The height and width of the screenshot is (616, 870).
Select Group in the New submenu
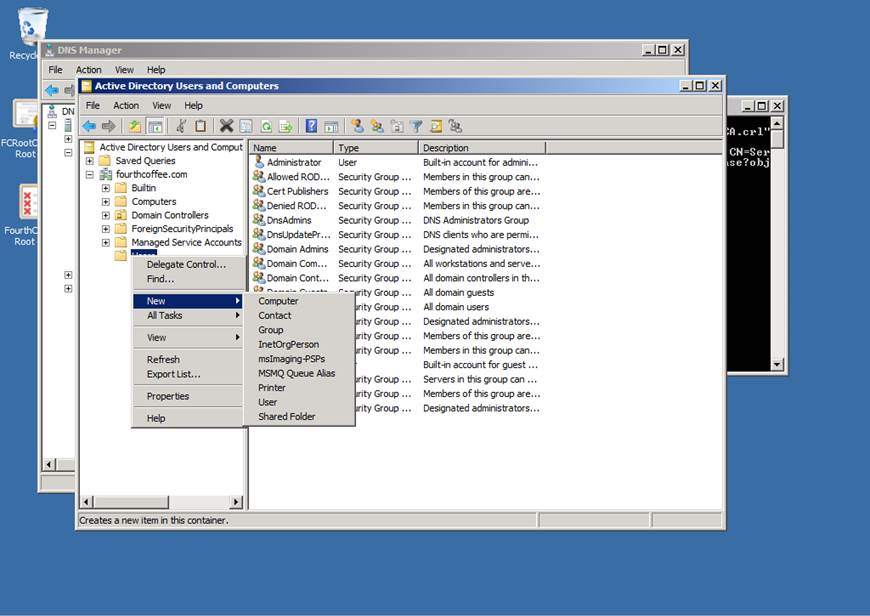[x=270, y=330]
